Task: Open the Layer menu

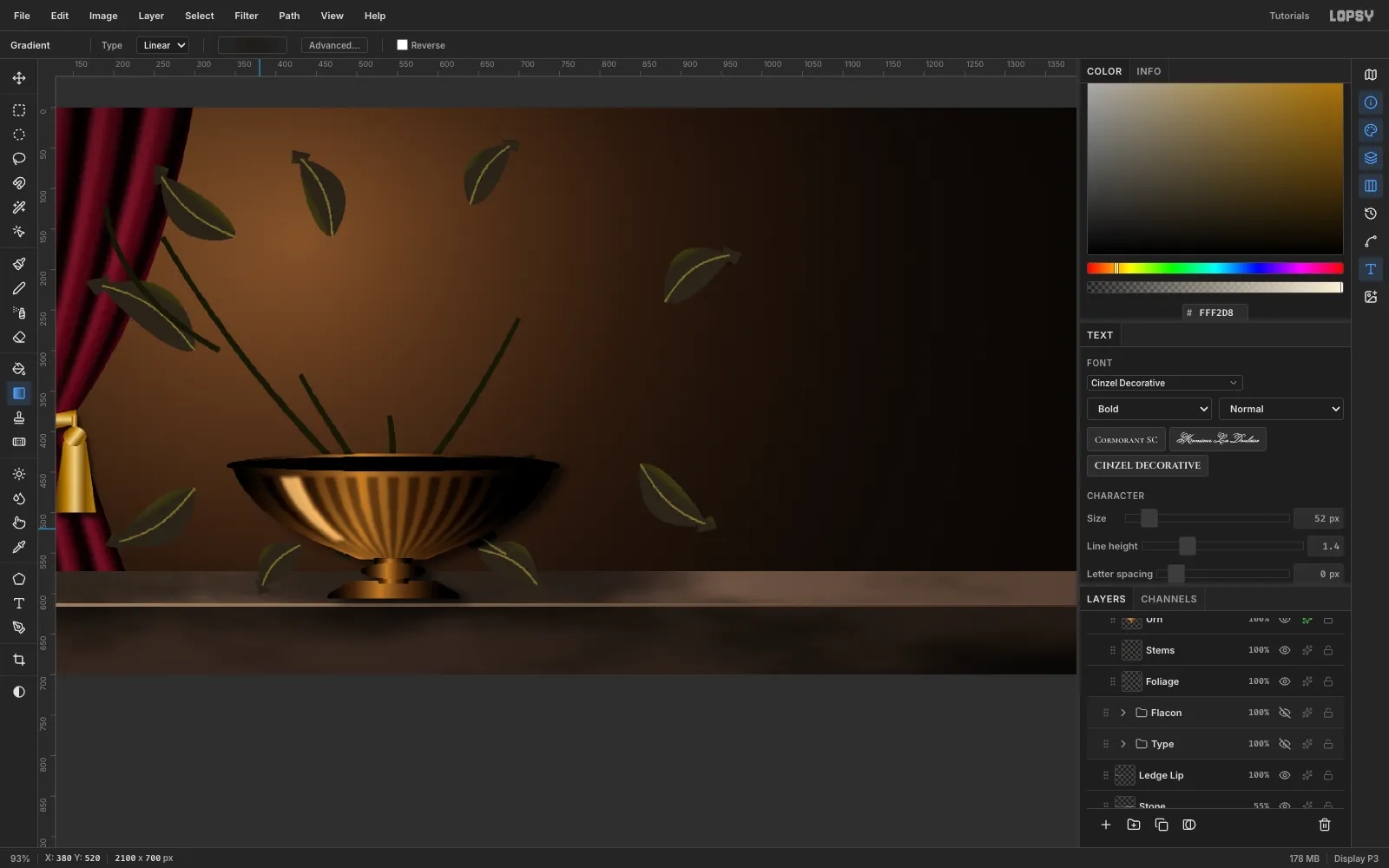Action: (x=151, y=16)
